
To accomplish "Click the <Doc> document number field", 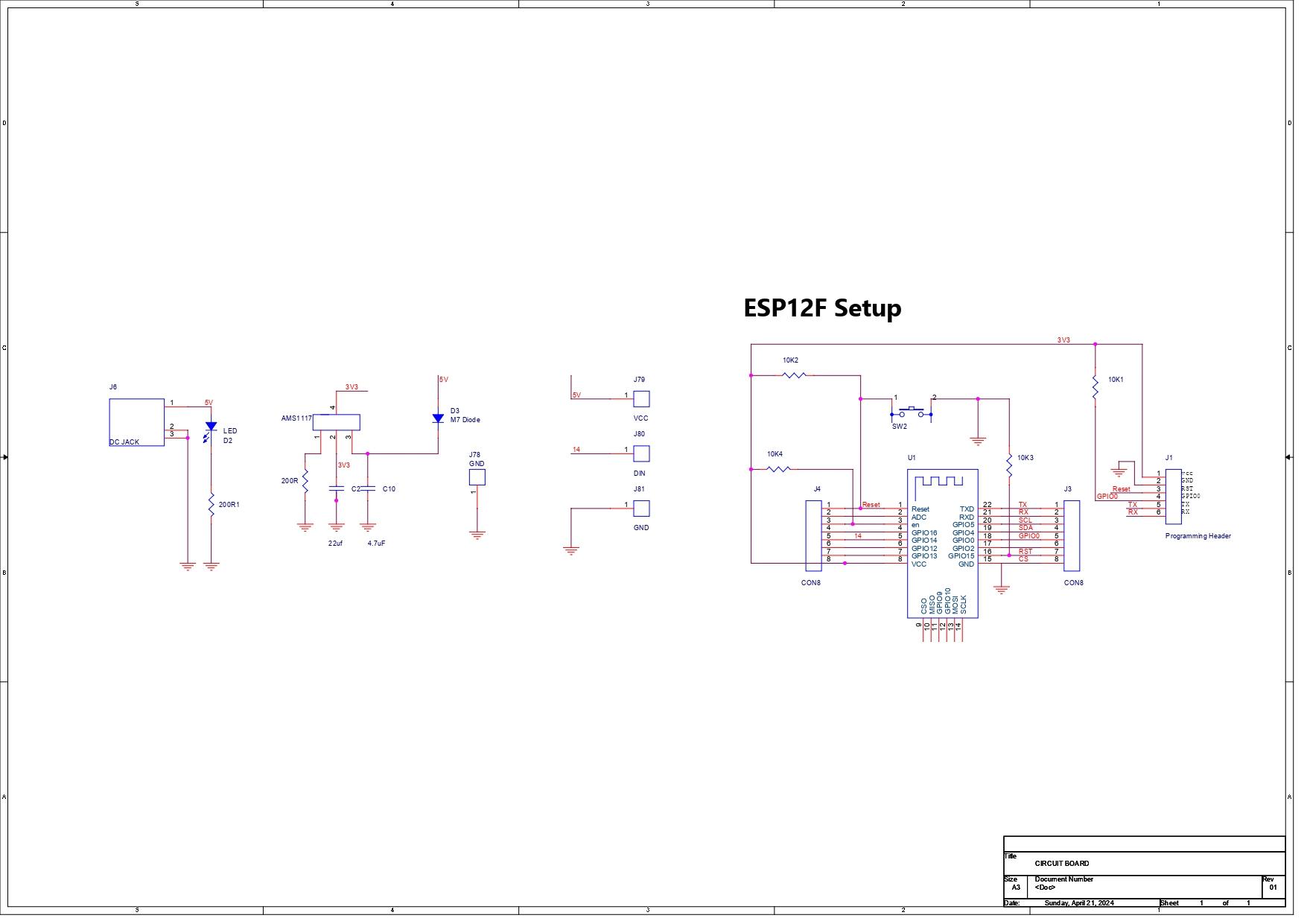I will point(1045,888).
